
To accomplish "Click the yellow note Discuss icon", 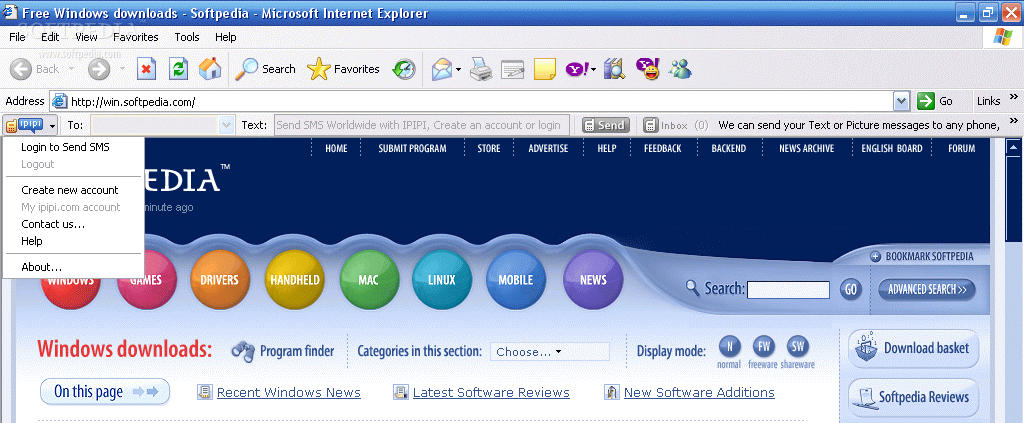I will pos(545,69).
